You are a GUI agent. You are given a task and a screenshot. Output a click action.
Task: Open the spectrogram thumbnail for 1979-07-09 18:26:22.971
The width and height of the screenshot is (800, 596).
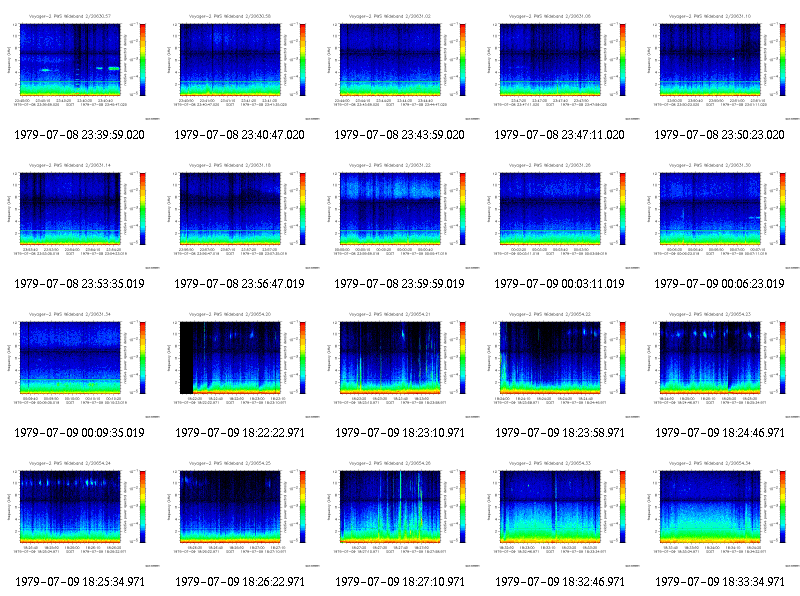click(240, 512)
